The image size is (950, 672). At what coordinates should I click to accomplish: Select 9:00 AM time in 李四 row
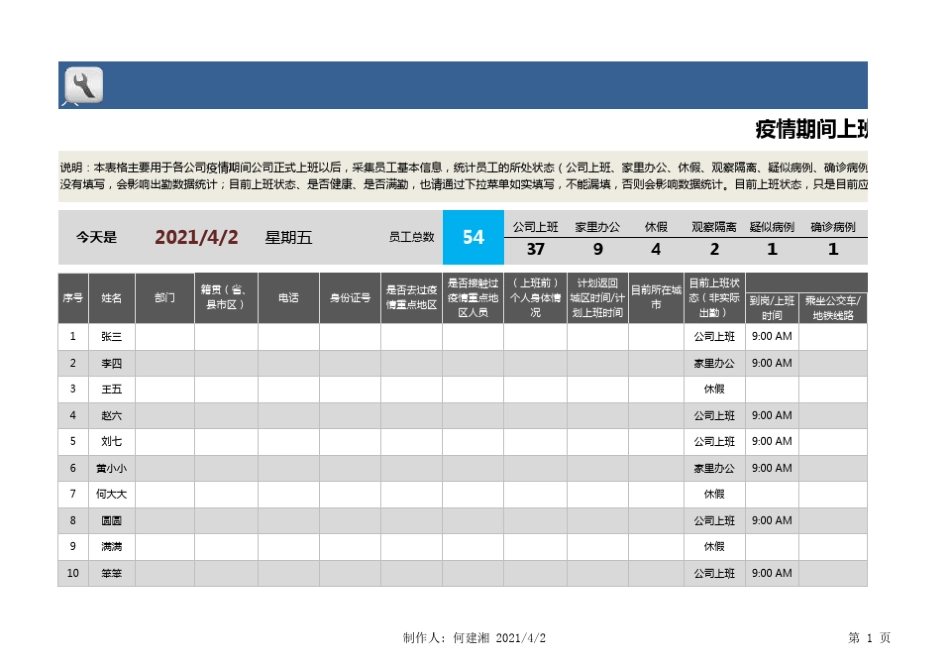click(772, 363)
